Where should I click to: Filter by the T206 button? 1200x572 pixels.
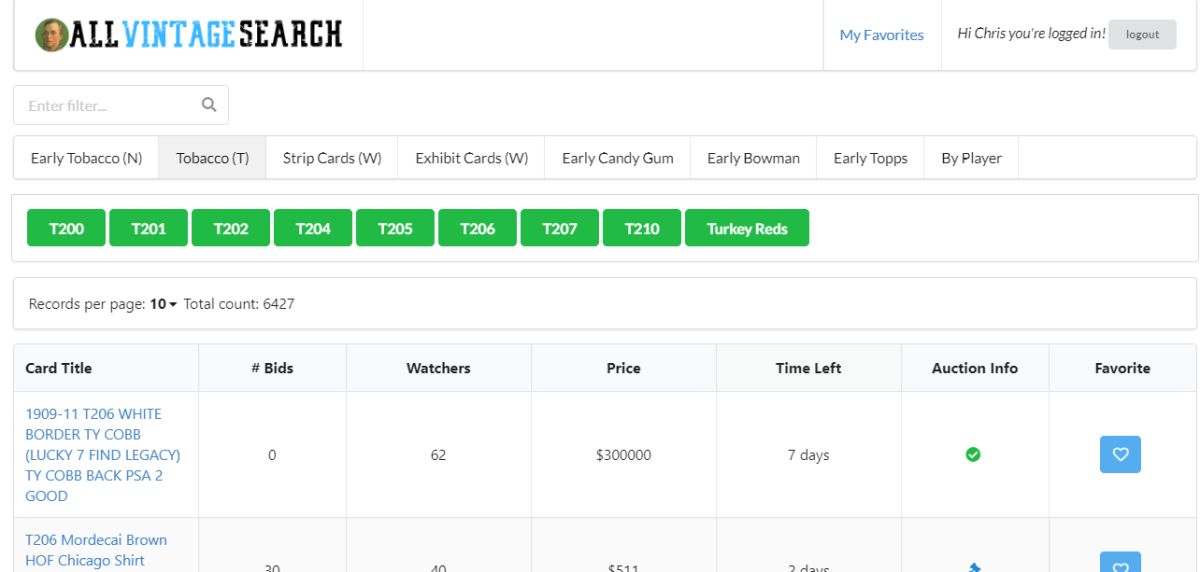[x=477, y=228]
